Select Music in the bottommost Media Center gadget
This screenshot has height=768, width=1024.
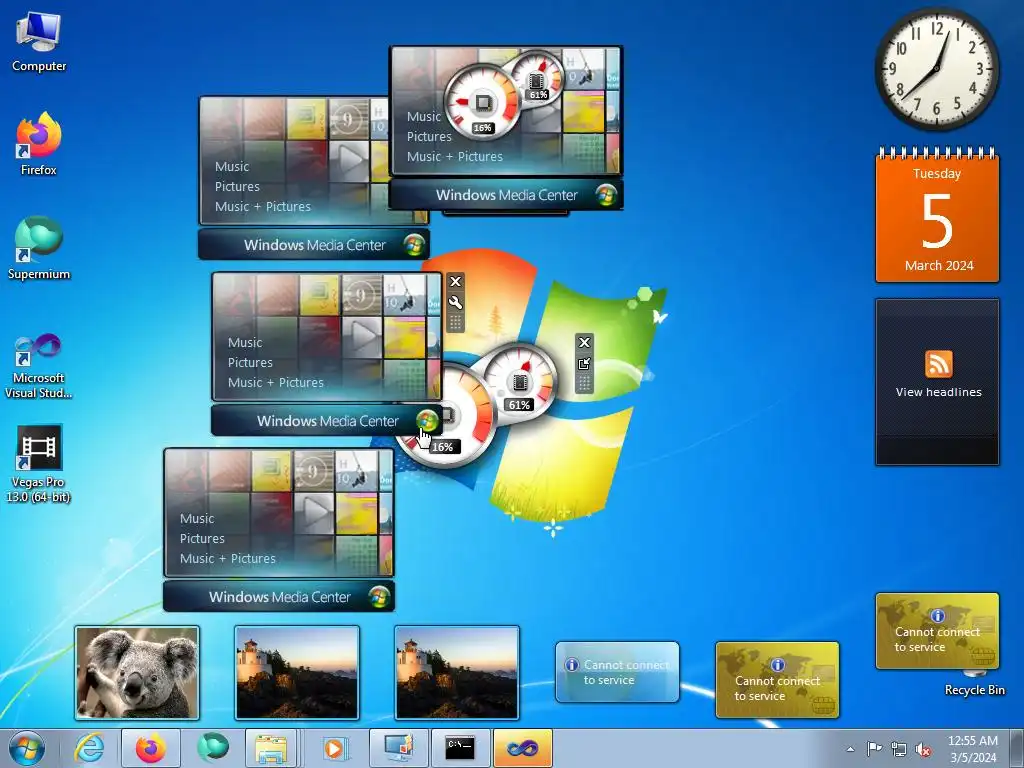pos(197,519)
